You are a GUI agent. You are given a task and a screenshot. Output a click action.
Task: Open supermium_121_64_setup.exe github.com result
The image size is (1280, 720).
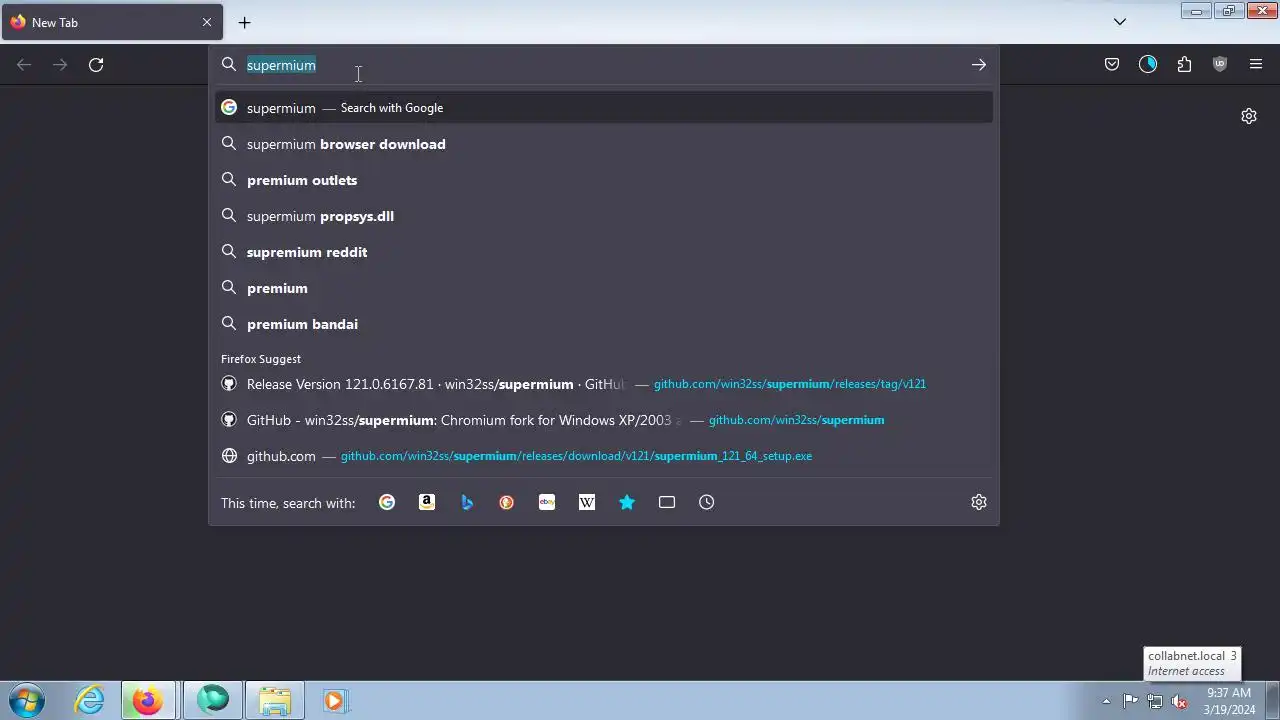(x=604, y=456)
